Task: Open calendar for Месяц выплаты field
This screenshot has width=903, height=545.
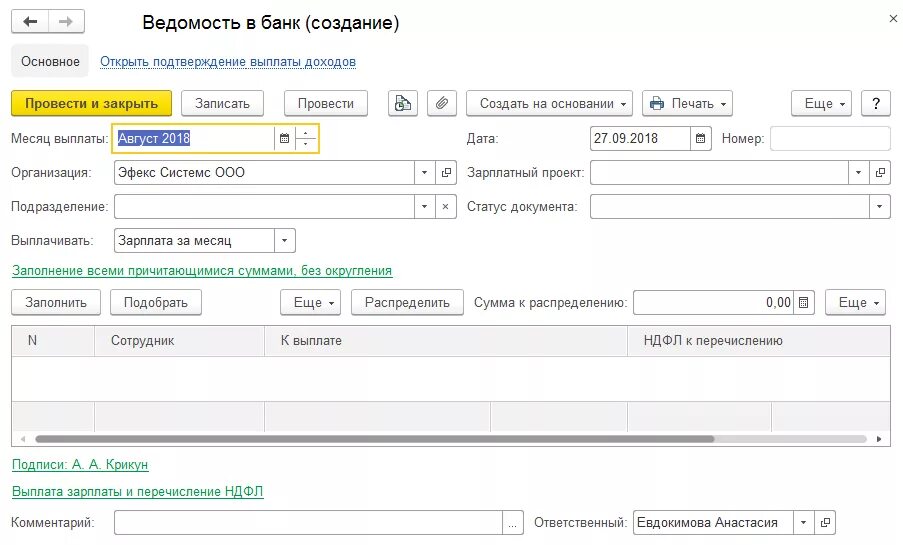Action: pyautogui.click(x=284, y=139)
